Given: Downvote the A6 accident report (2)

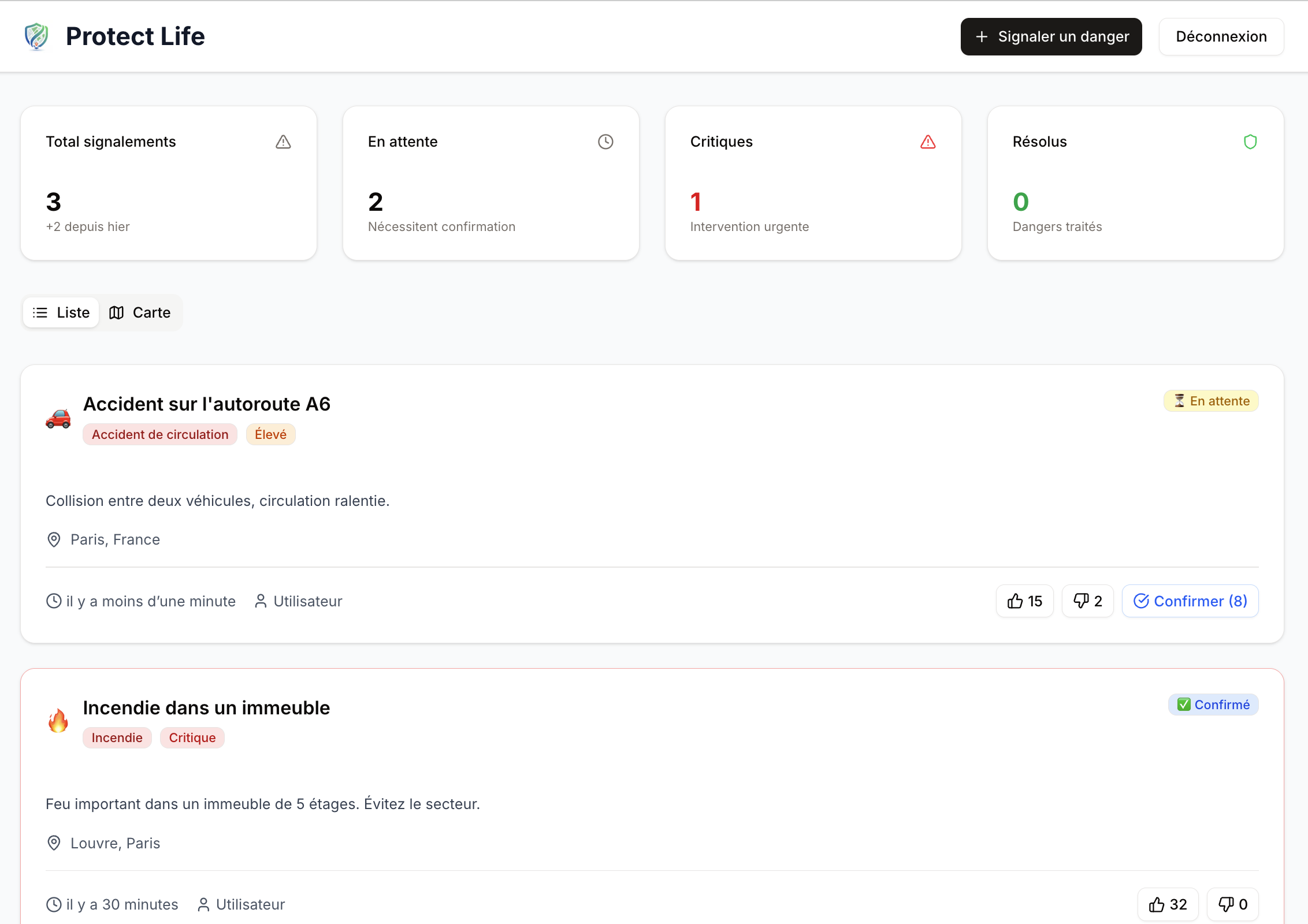Looking at the screenshot, I should coord(1087,601).
